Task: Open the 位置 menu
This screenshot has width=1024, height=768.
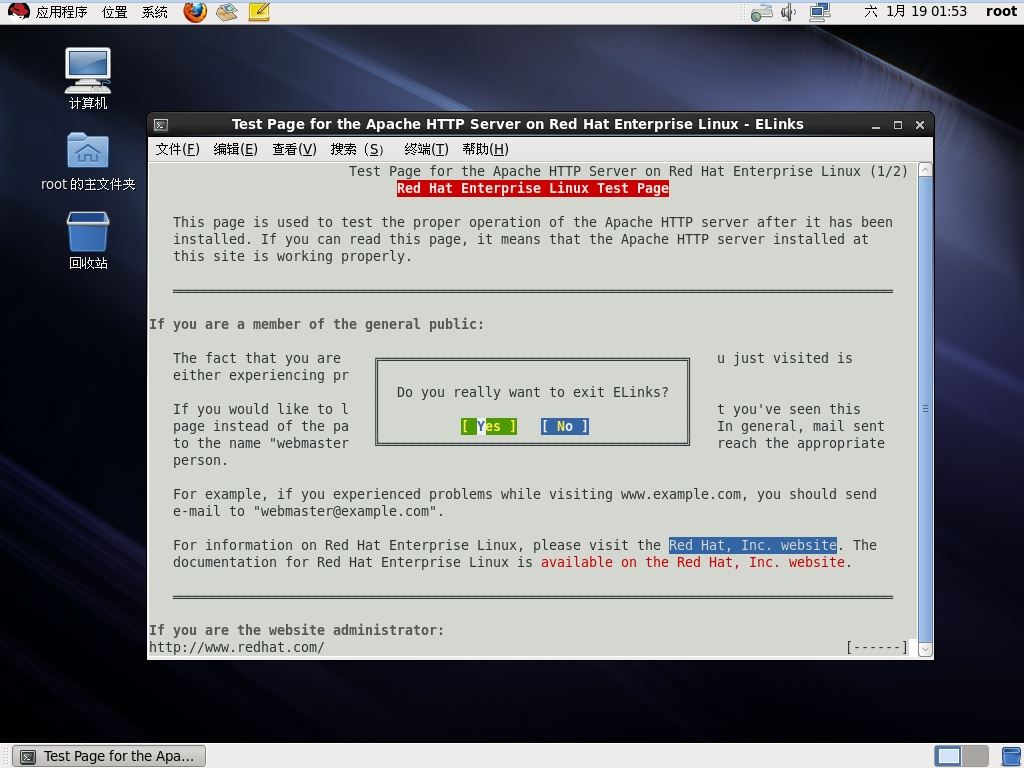Action: tap(114, 12)
